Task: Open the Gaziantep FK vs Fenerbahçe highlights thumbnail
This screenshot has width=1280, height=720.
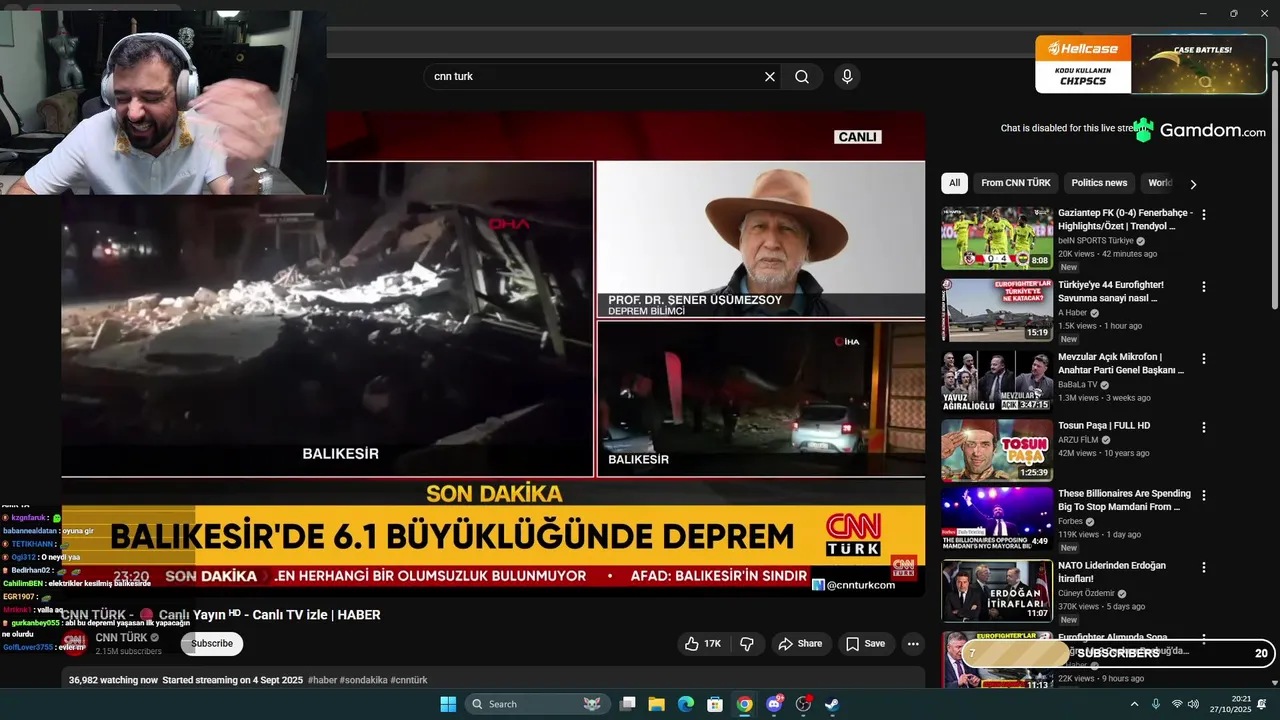Action: (x=996, y=238)
